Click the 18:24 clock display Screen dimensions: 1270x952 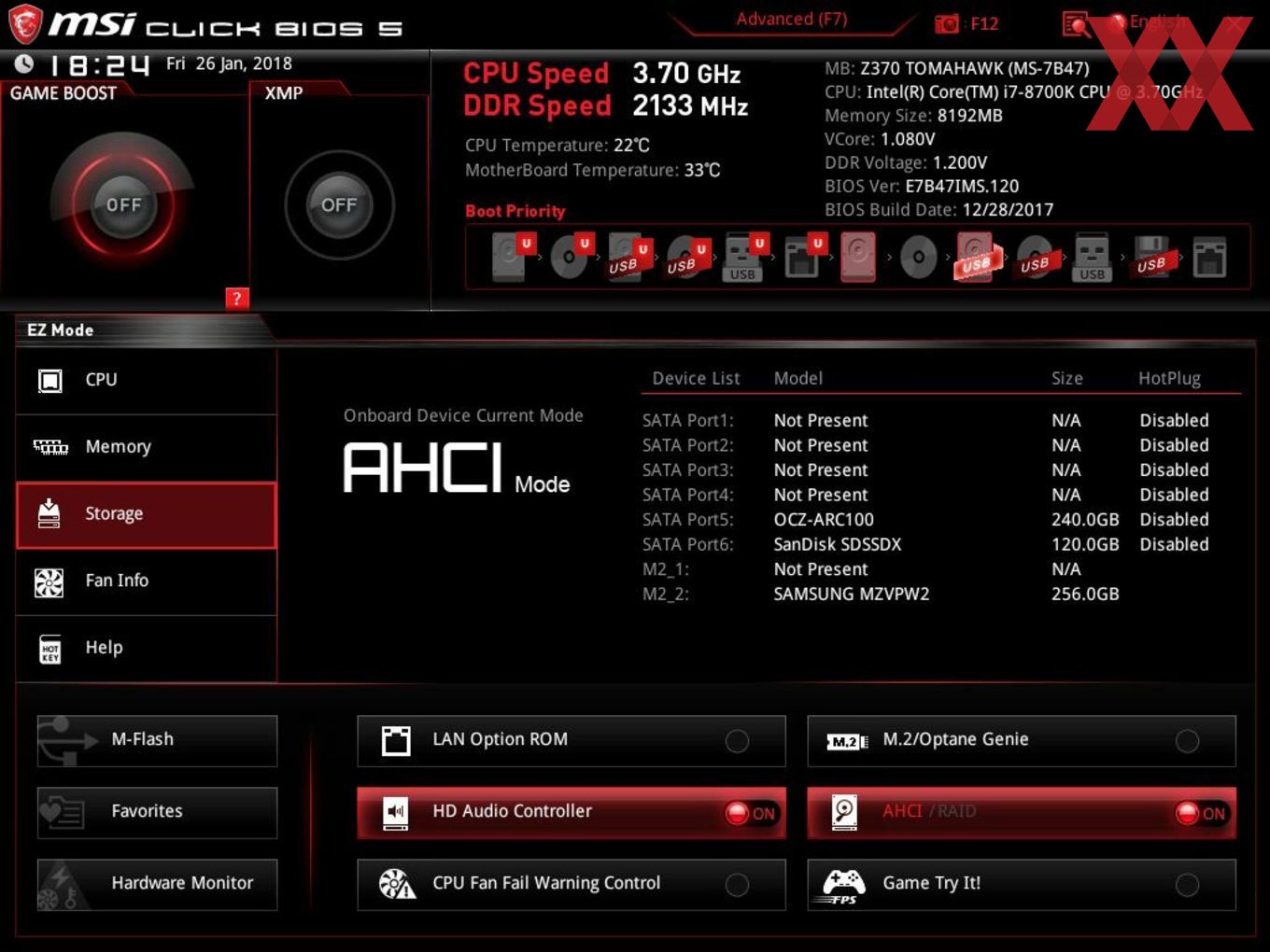[99, 65]
